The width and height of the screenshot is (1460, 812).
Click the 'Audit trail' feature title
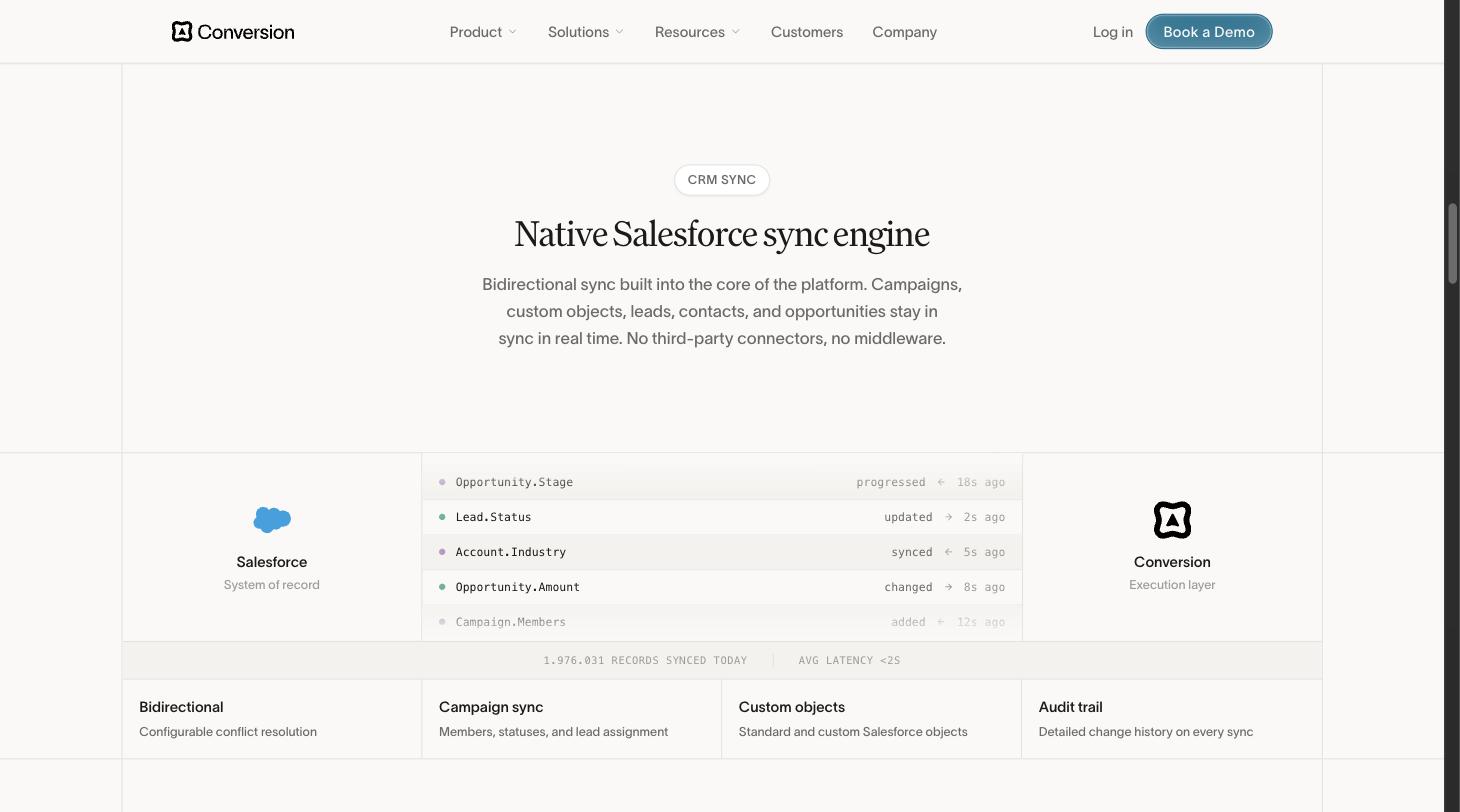(1070, 707)
